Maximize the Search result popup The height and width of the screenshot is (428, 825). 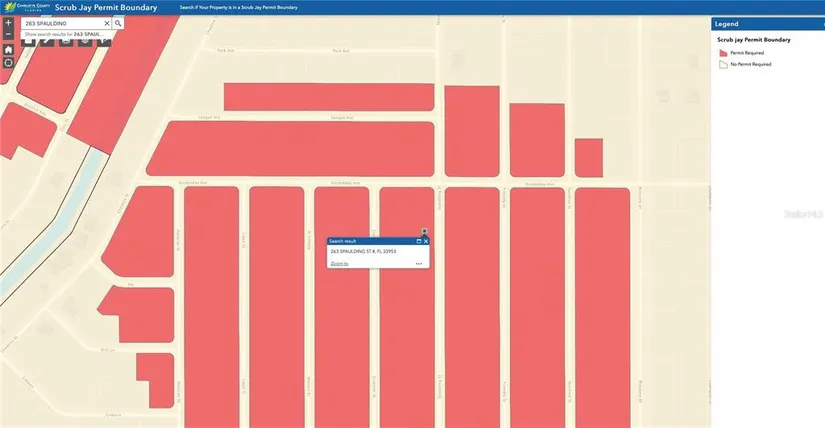418,241
